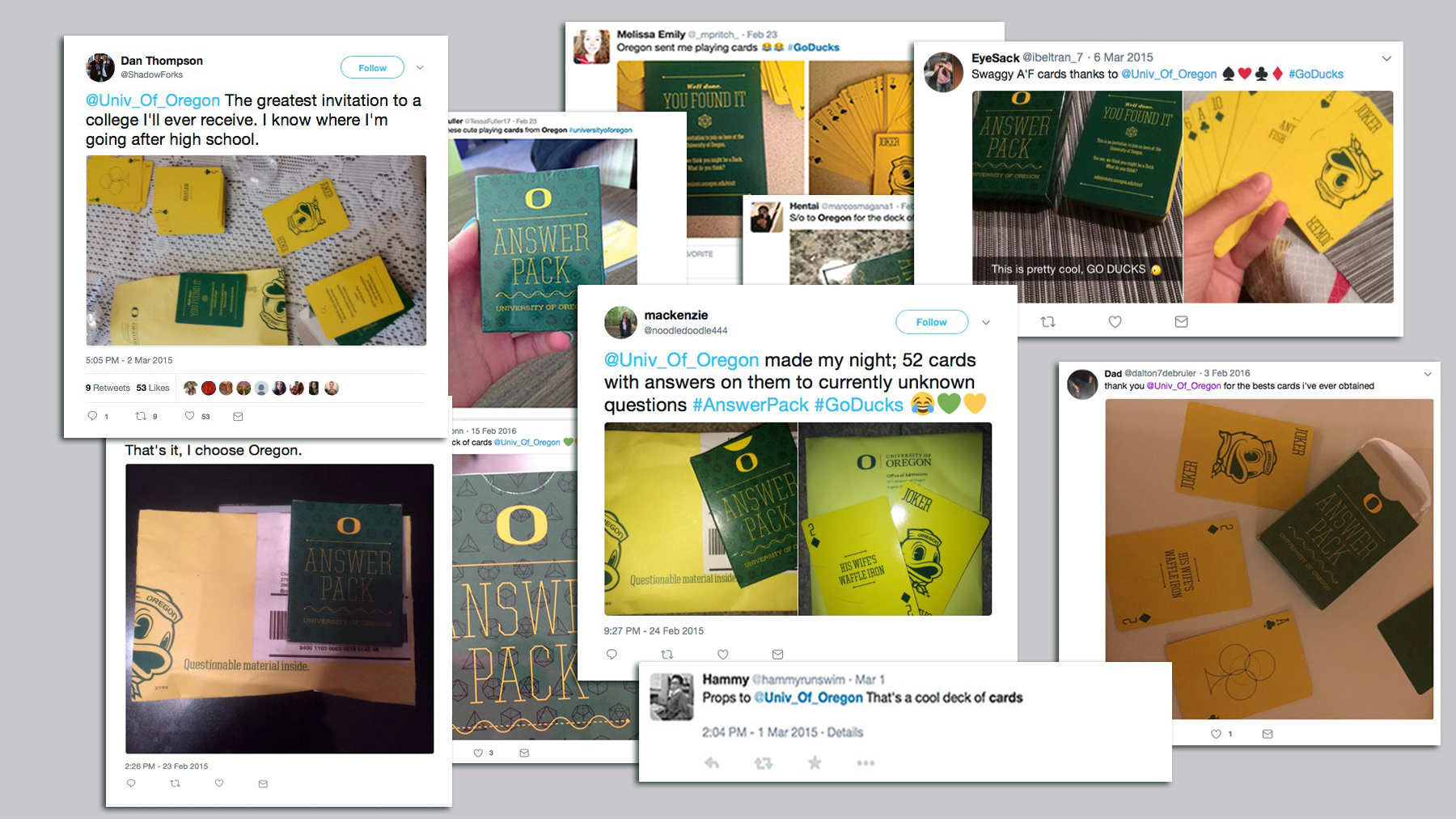1456x819 pixels.
Task: Retweet EyeSack's tweet
Action: [1048, 321]
